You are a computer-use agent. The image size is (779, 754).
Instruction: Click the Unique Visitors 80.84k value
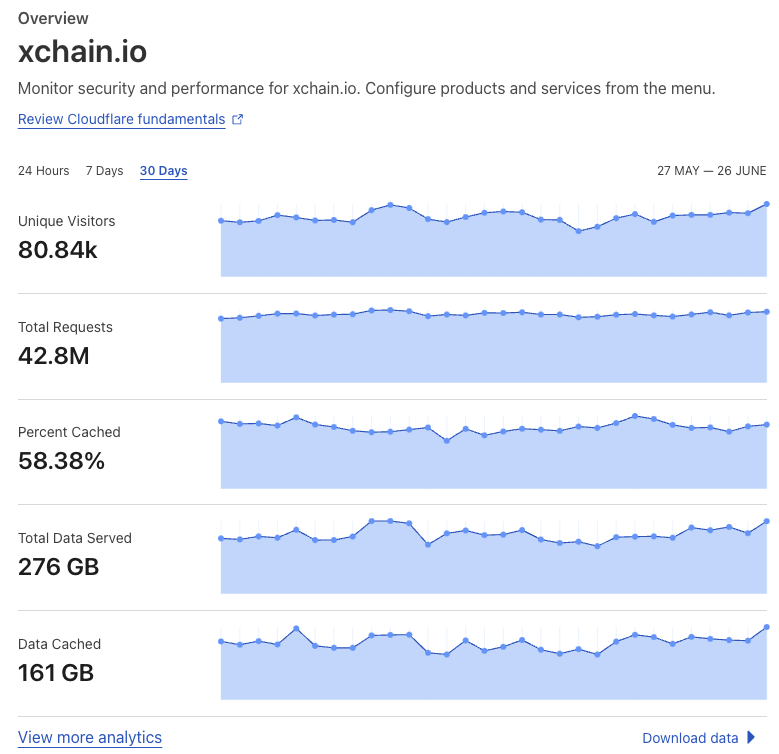tap(58, 250)
